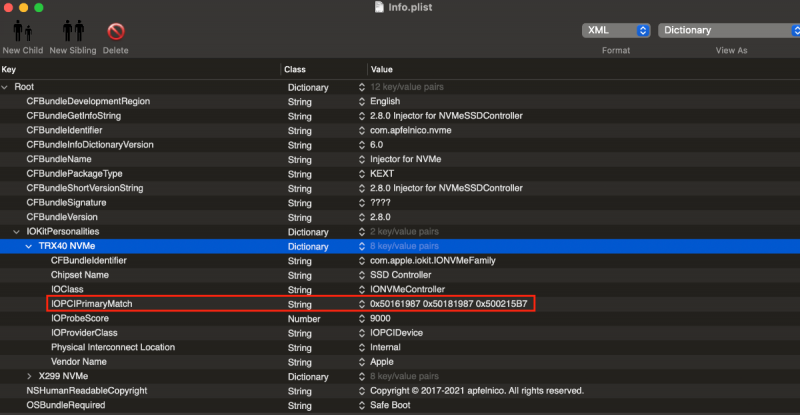The image size is (800, 415).
Task: Click the yellow minimize window button
Action: 23,7
